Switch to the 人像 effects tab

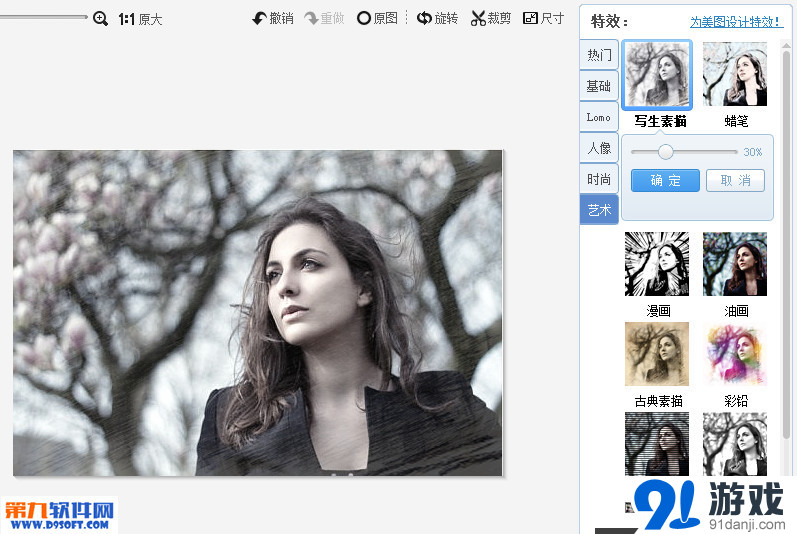599,148
